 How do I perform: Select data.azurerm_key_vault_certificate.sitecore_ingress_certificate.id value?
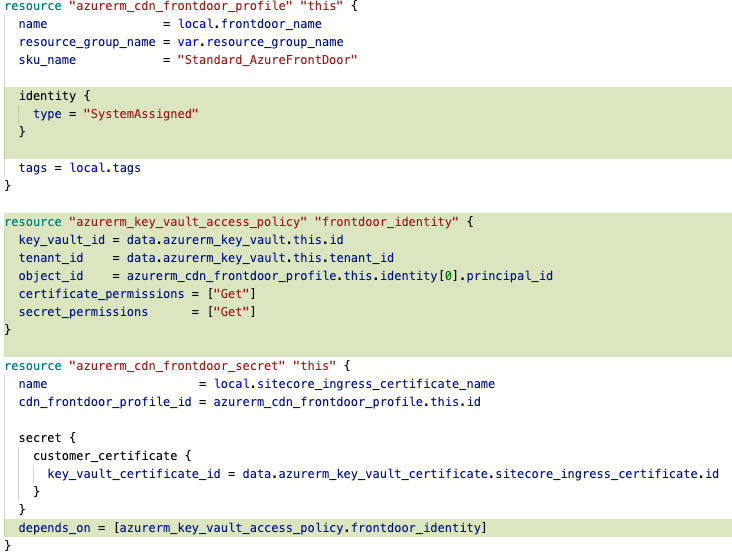[481, 474]
